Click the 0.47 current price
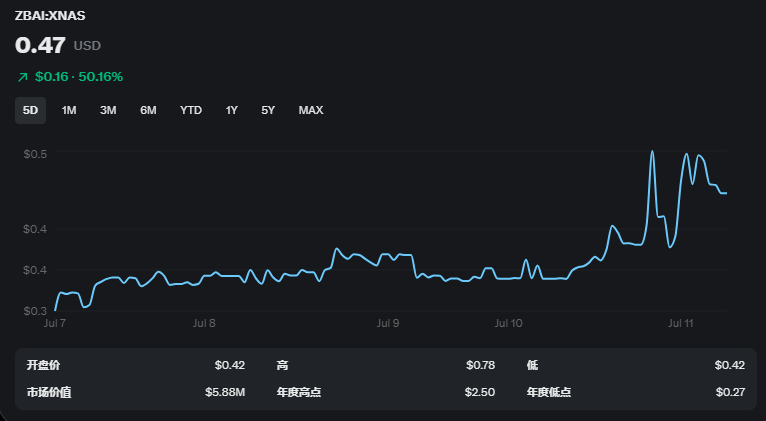The height and width of the screenshot is (421, 766). coord(40,45)
